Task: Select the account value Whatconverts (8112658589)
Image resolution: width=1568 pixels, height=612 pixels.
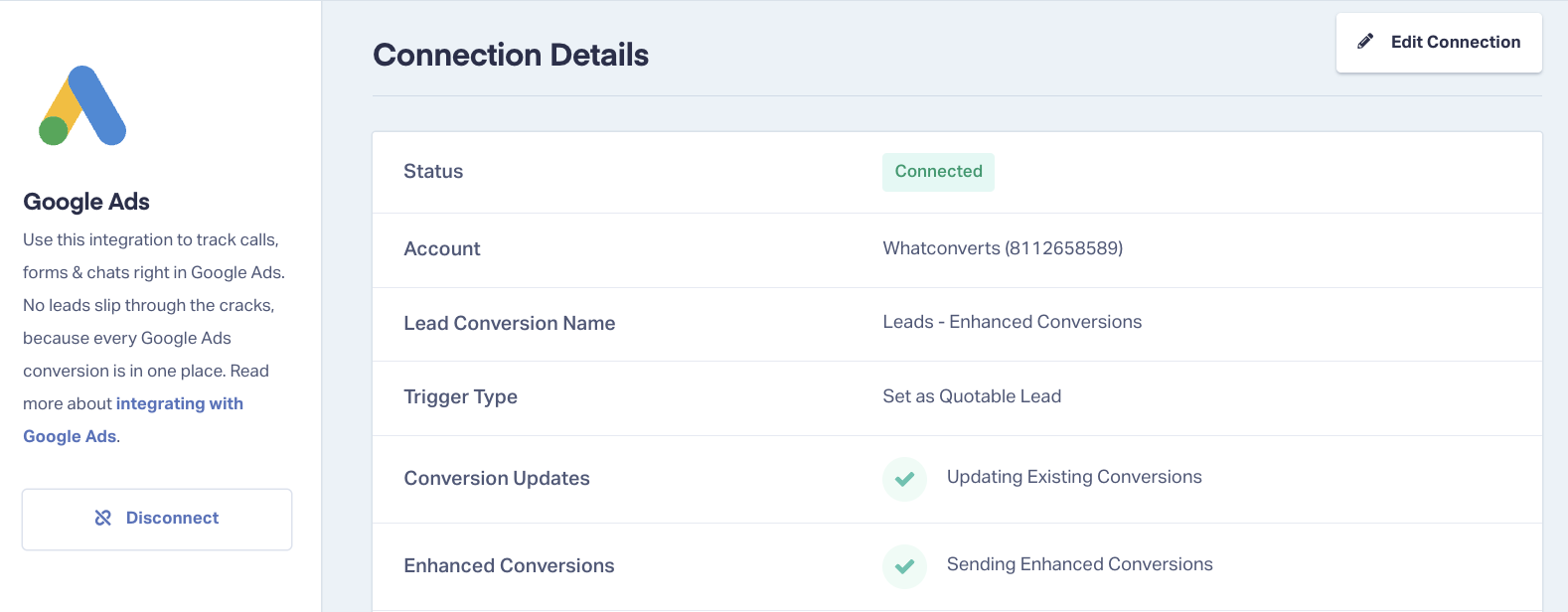Action: coord(1003,248)
